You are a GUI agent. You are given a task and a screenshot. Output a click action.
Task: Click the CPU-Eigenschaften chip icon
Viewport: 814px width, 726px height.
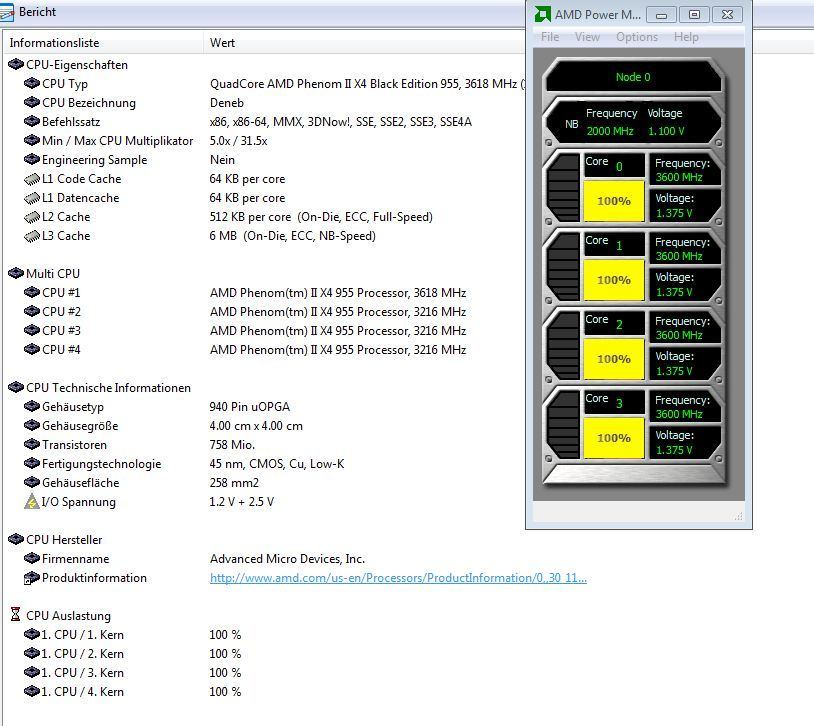(x=16, y=64)
